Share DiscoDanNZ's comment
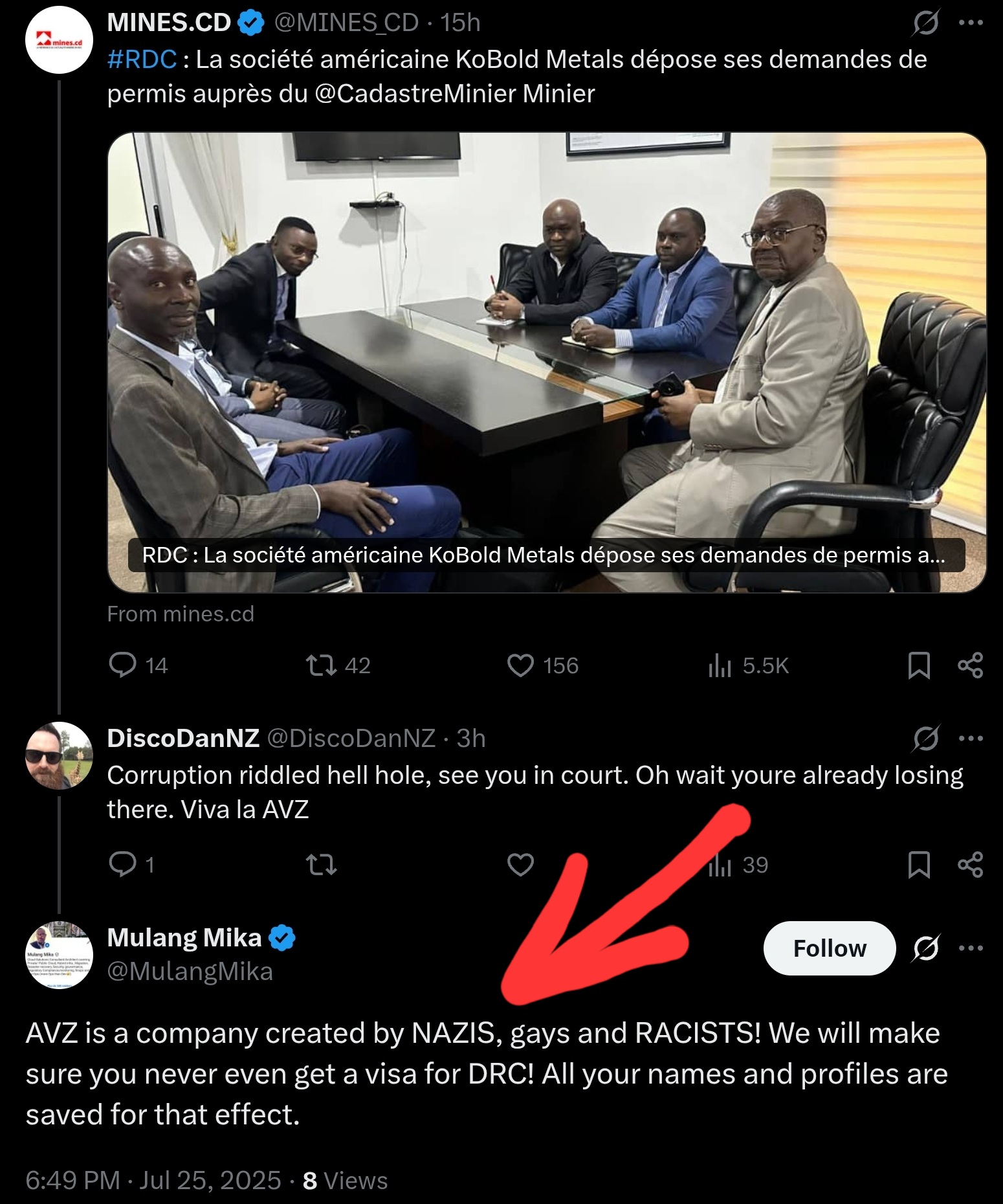The image size is (1003, 1204). click(x=970, y=864)
